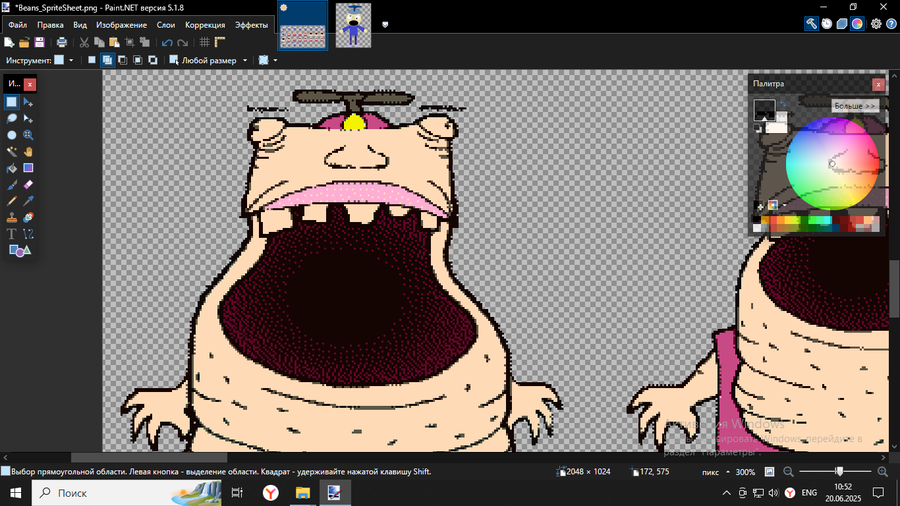900x506 pixels.
Task: Select the Paintbrush tool
Action: click(x=11, y=185)
